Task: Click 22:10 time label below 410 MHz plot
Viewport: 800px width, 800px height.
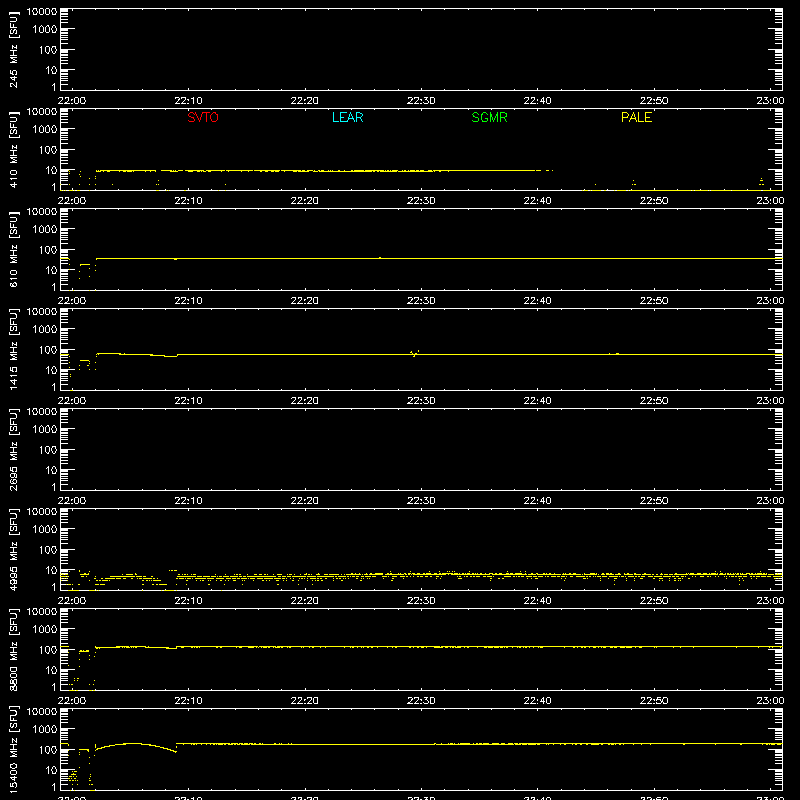Action: coord(188,201)
